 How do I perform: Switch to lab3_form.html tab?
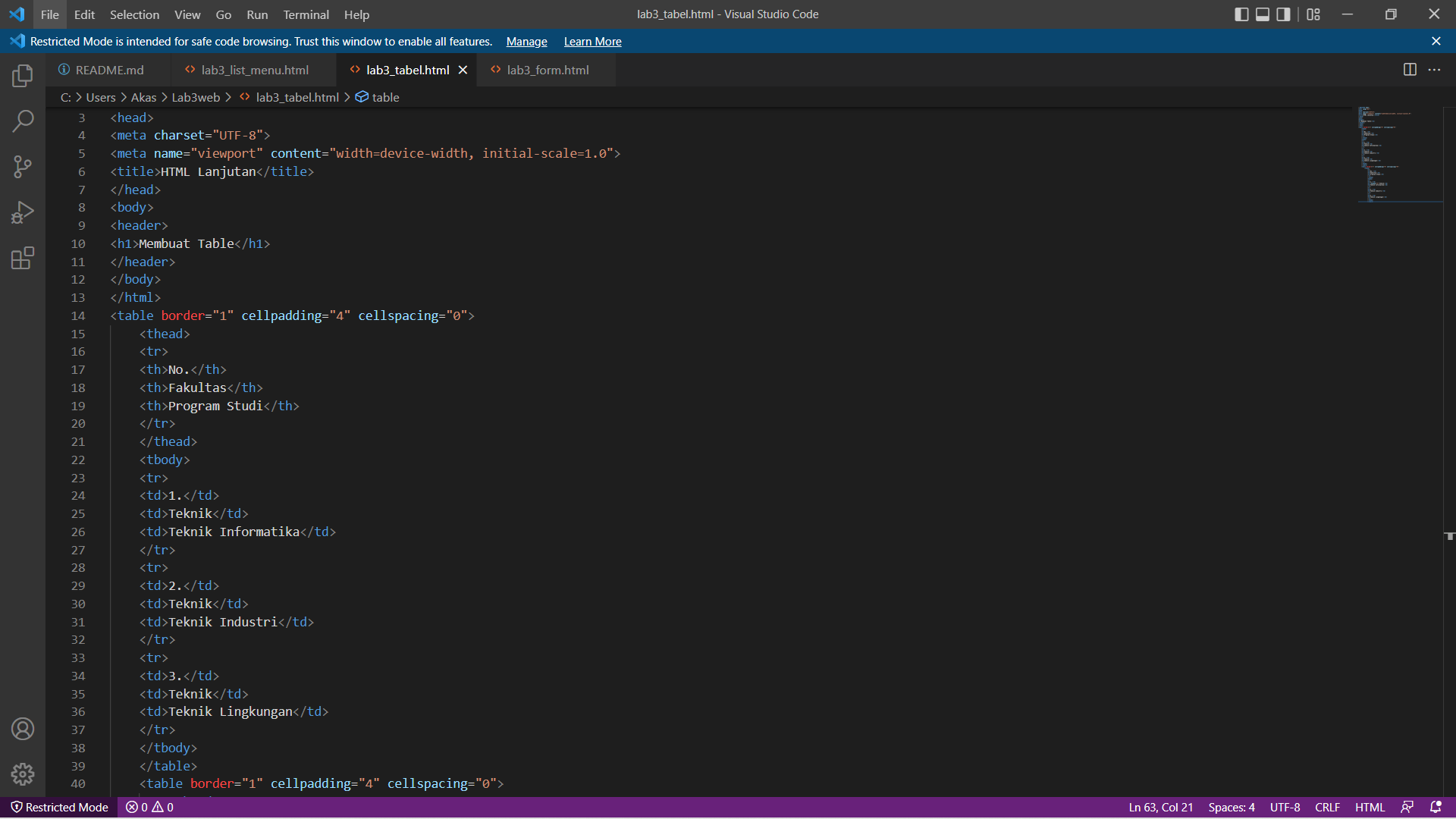point(546,70)
